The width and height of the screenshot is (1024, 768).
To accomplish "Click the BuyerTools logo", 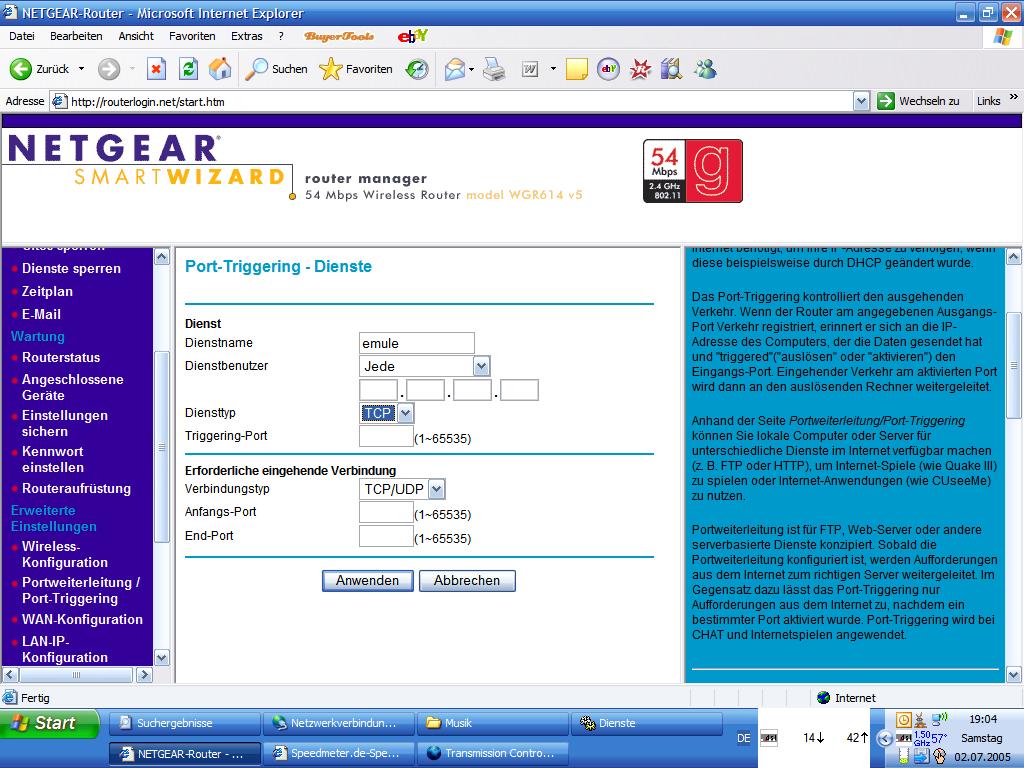I will click(x=339, y=36).
